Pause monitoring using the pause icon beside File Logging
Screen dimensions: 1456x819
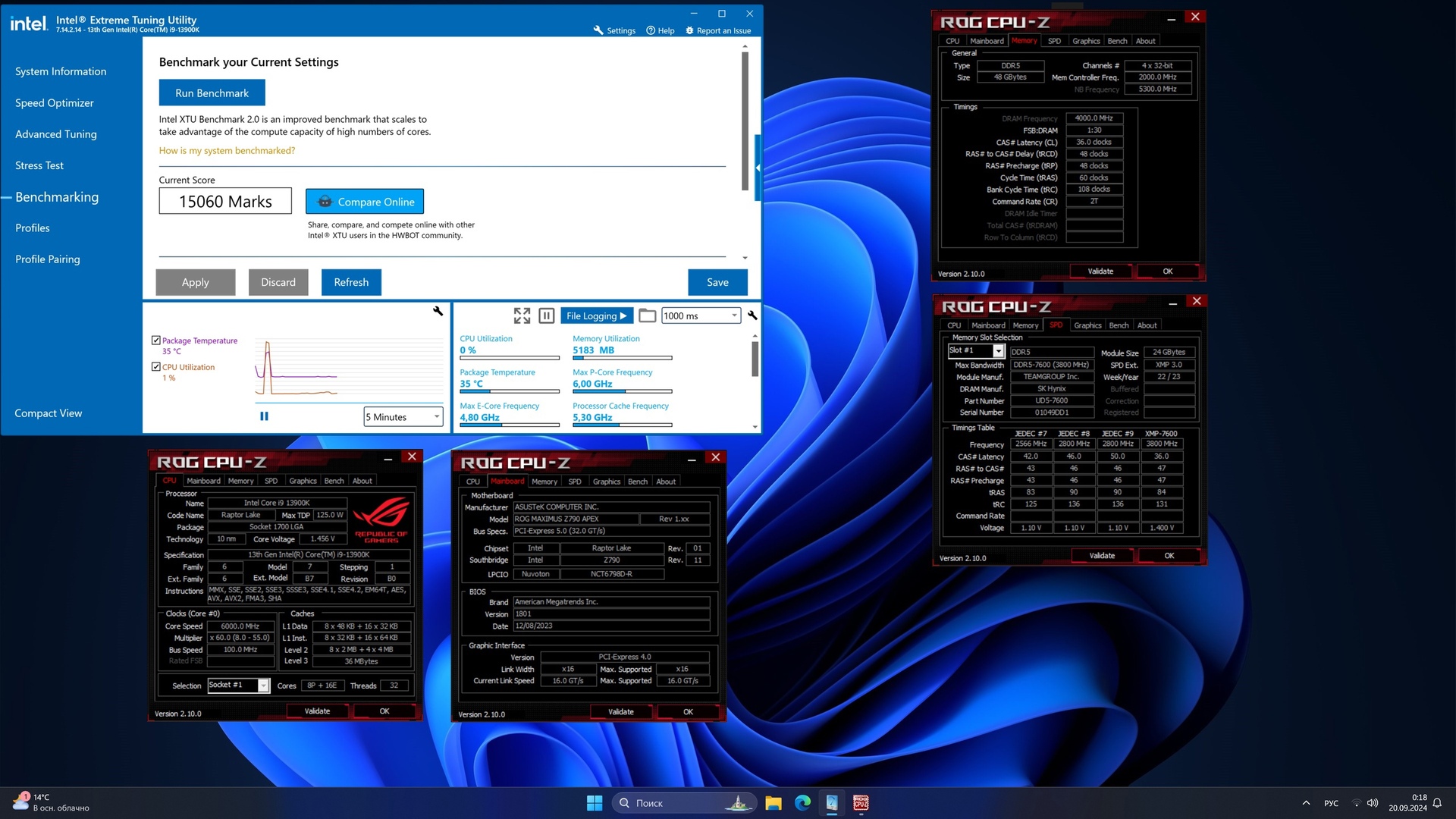pos(546,315)
